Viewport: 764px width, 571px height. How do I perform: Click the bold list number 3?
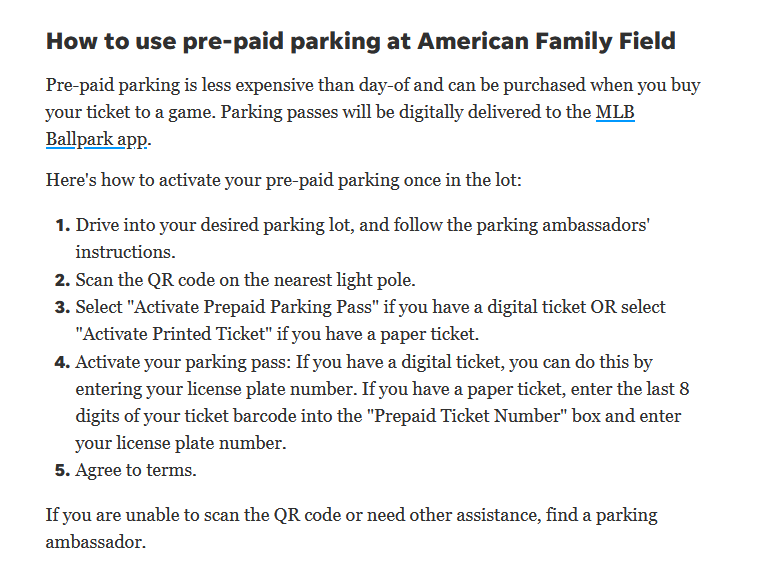tap(61, 307)
